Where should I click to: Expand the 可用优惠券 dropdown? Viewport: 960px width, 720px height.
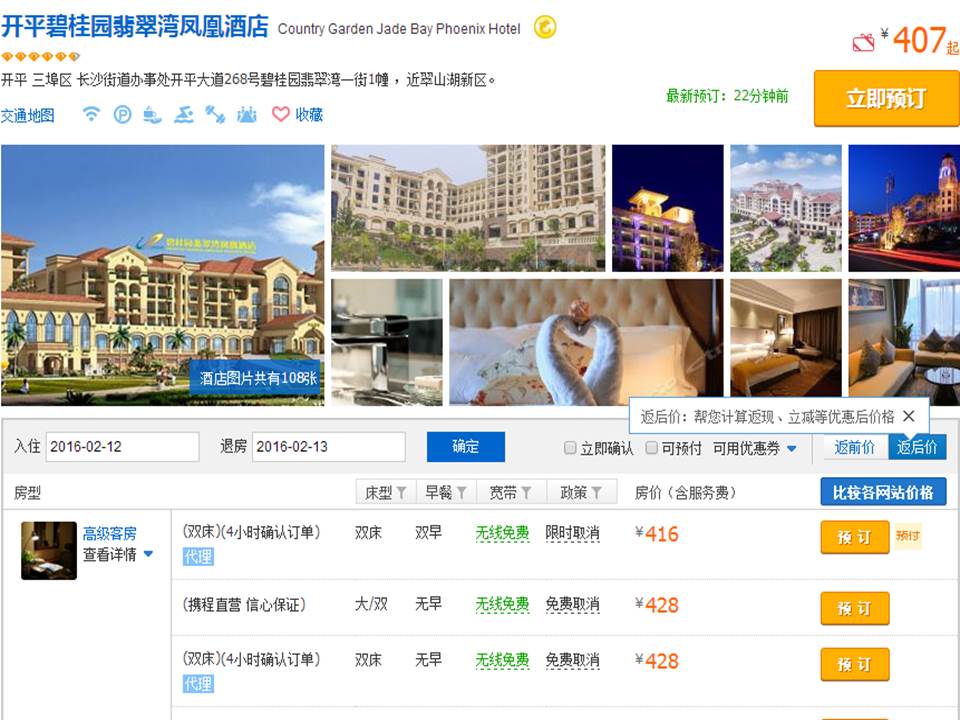(x=755, y=448)
